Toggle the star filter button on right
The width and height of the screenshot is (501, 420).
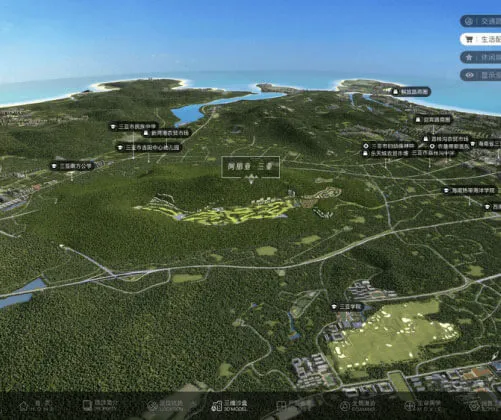click(481, 57)
